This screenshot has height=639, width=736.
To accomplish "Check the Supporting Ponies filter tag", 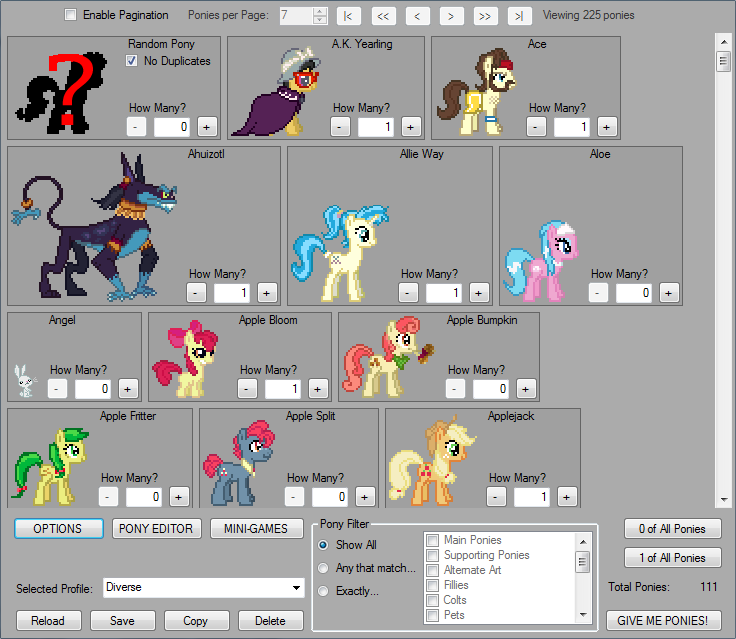I will tap(432, 555).
